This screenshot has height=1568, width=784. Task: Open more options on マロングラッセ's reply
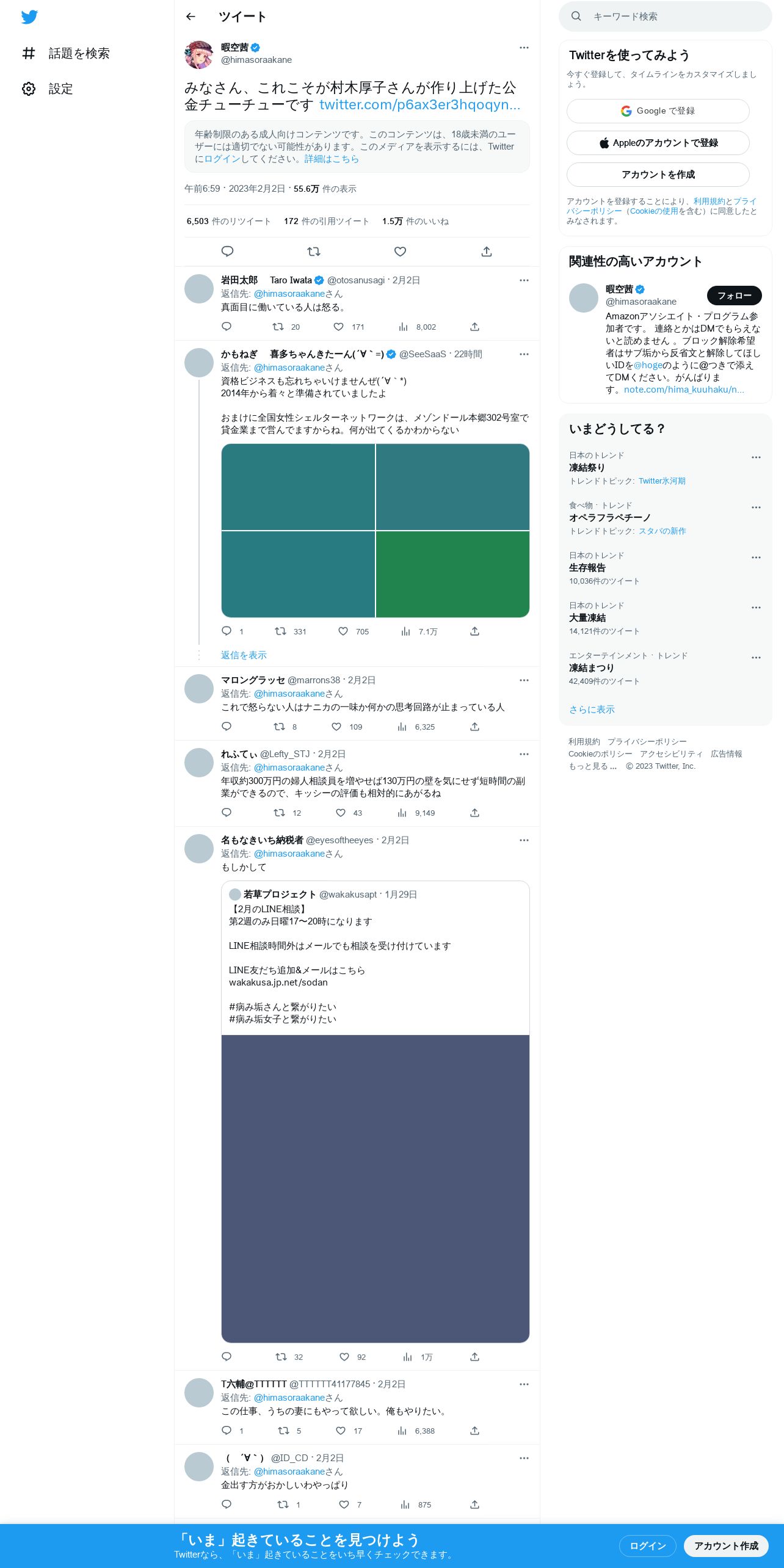pyautogui.click(x=524, y=680)
